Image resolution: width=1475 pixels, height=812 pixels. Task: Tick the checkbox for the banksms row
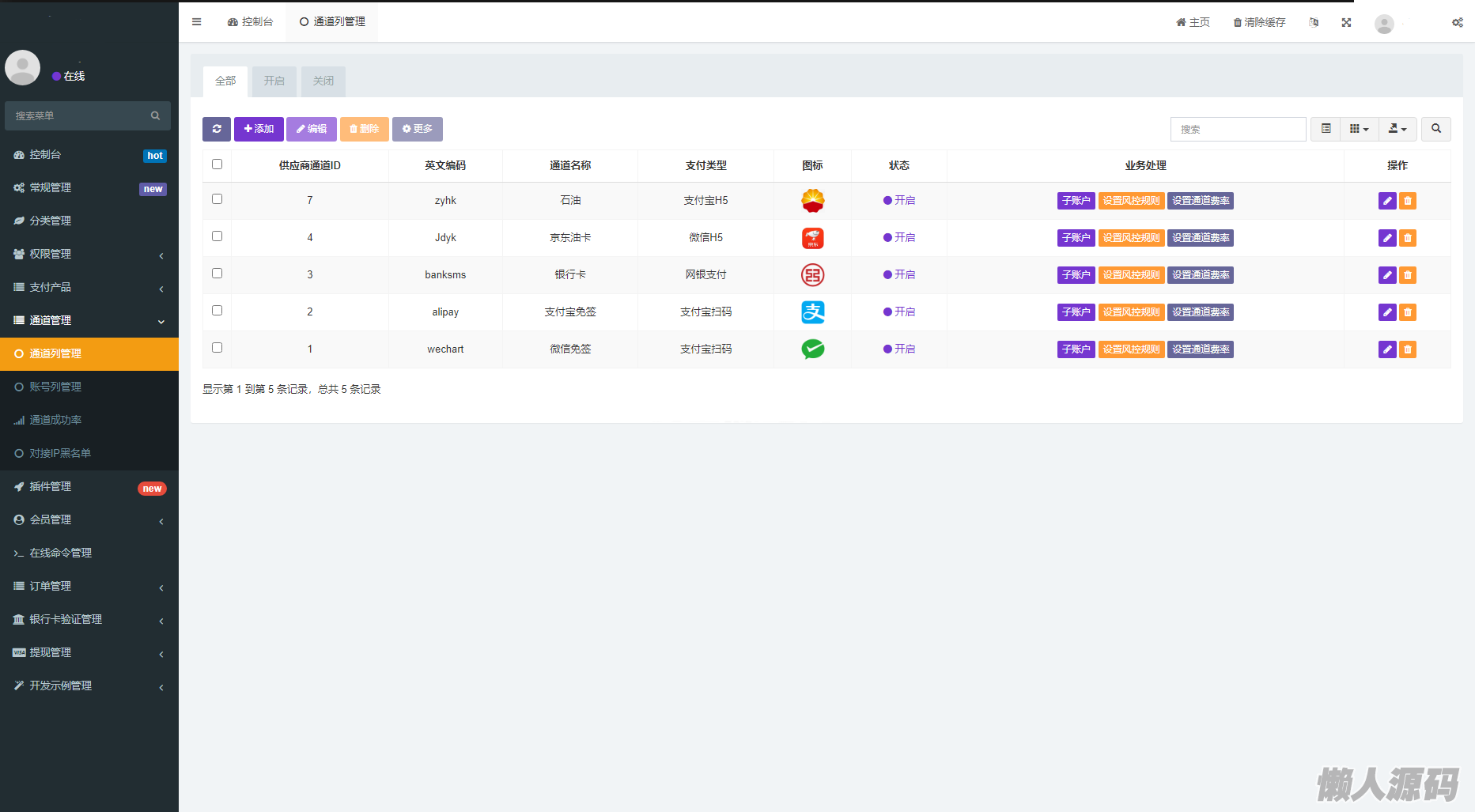click(x=217, y=274)
